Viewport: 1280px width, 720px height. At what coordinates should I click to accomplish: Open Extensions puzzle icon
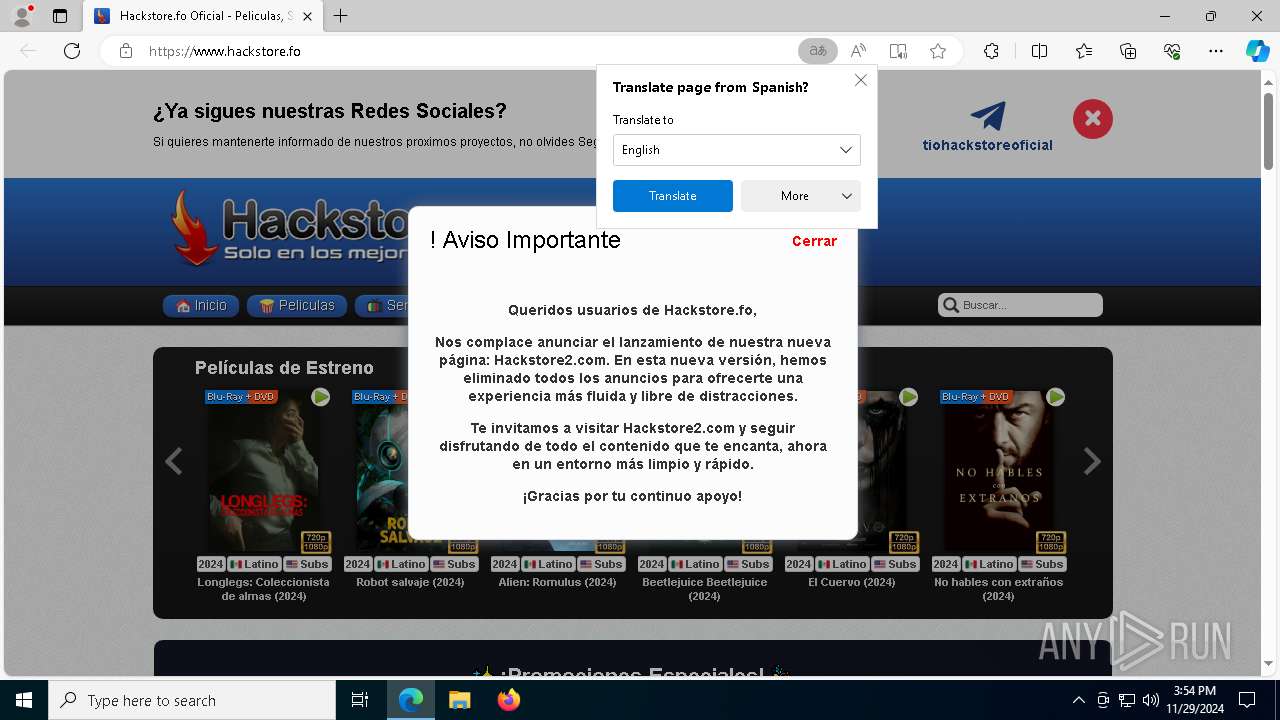[x=991, y=51]
